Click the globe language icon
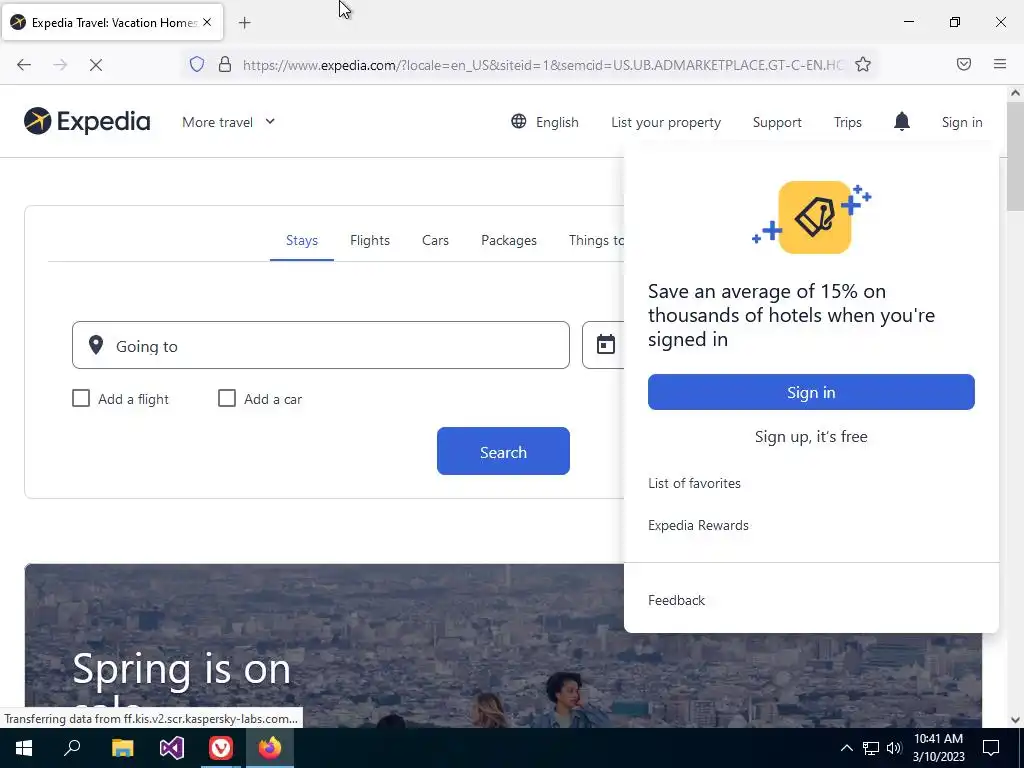1024x768 pixels. pyautogui.click(x=519, y=121)
